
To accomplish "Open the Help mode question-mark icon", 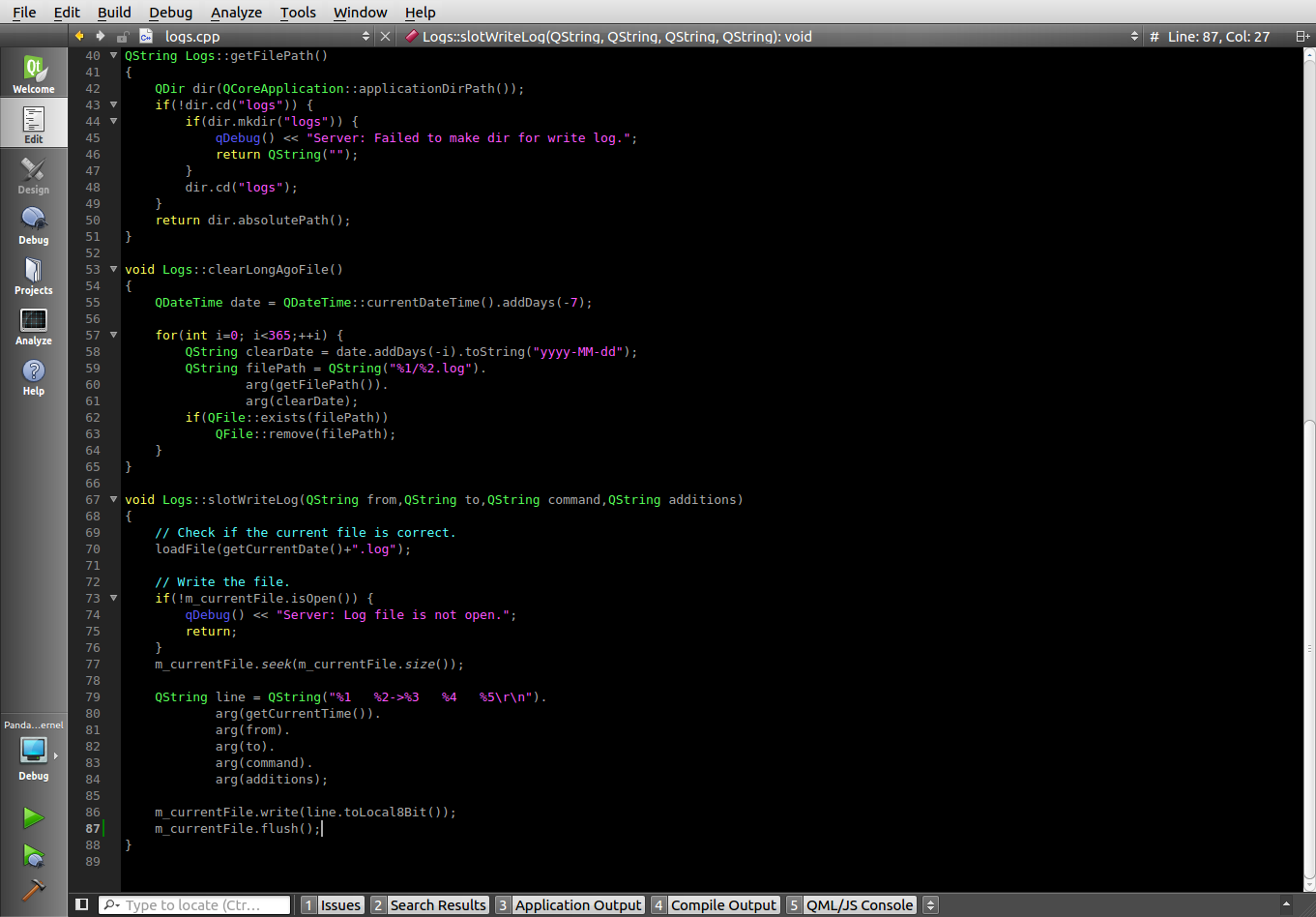I will [34, 375].
